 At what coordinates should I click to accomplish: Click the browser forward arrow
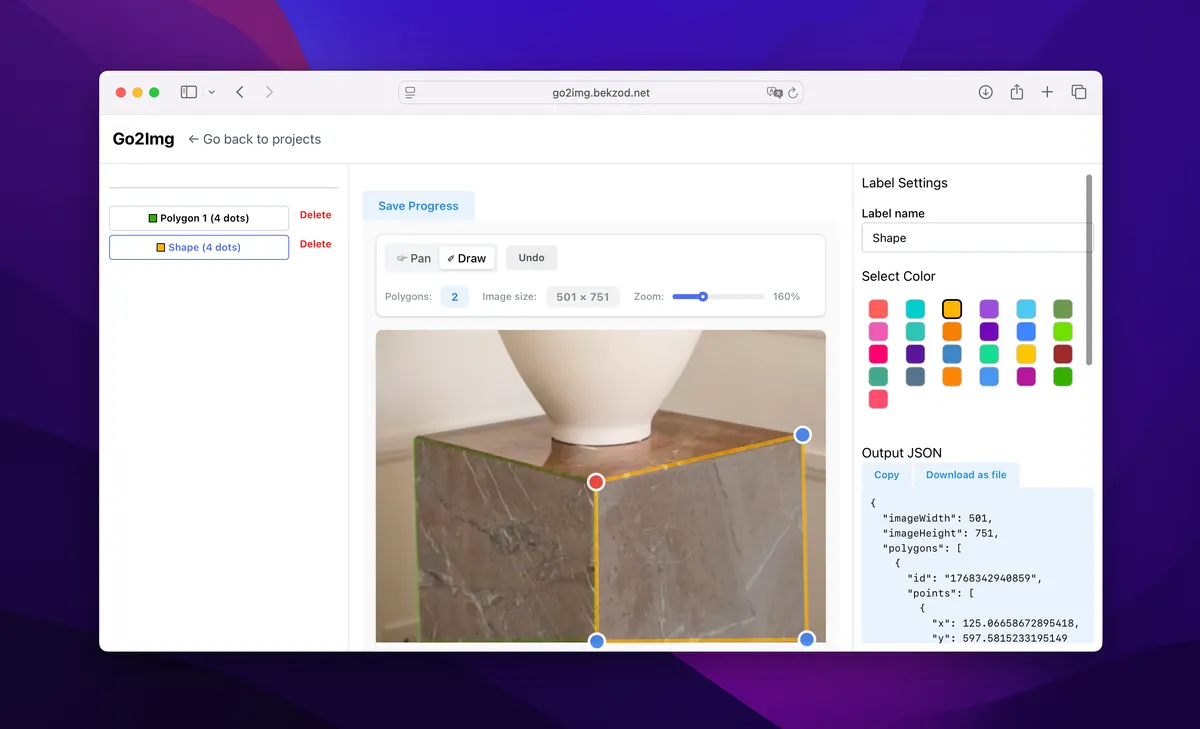(269, 92)
